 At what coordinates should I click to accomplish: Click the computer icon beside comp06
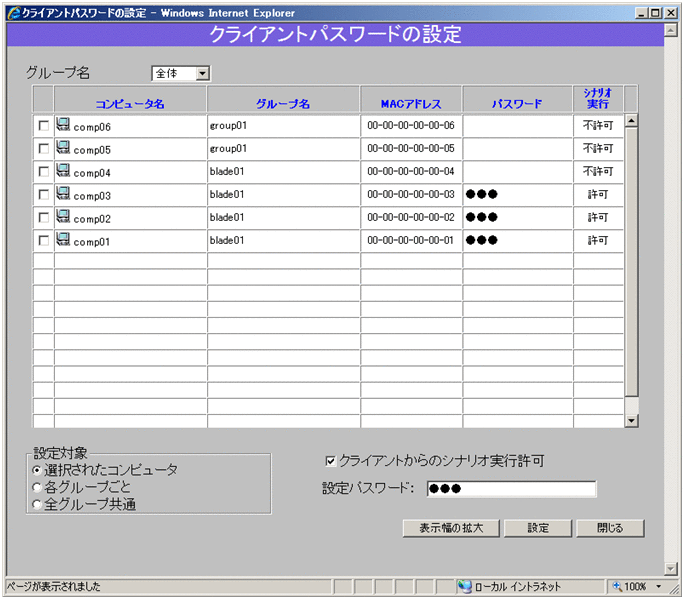pyautogui.click(x=63, y=125)
